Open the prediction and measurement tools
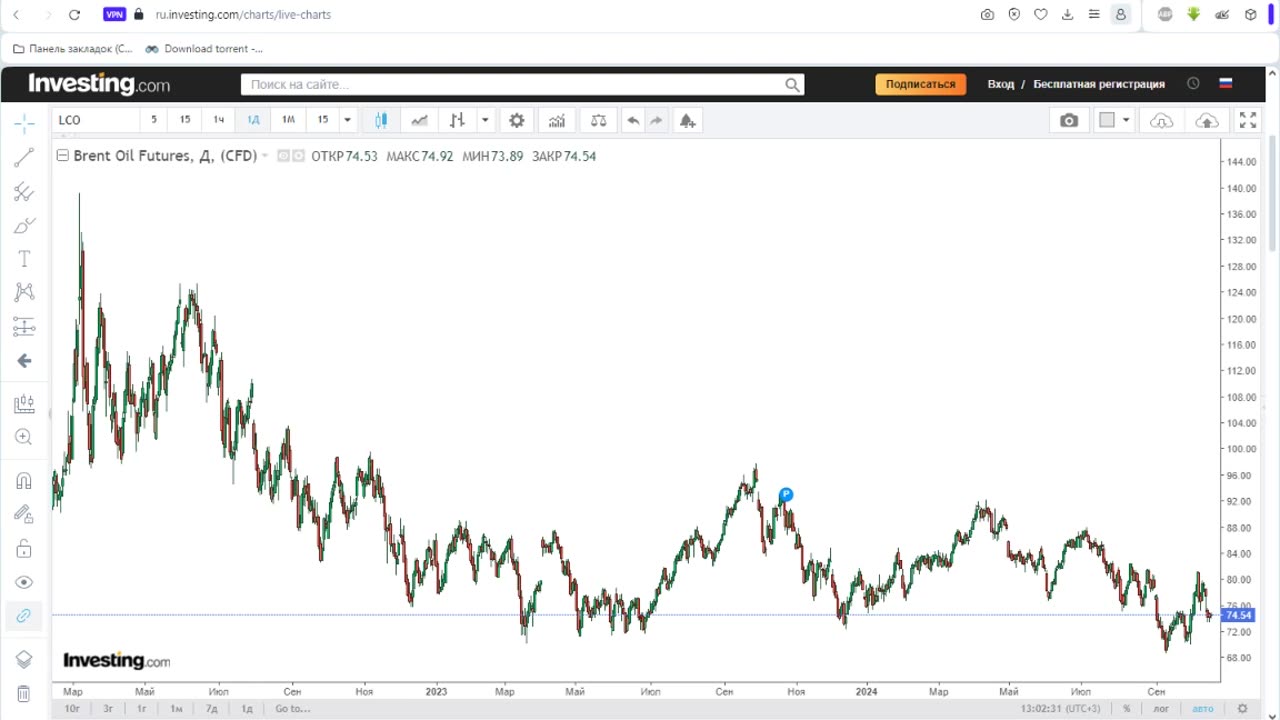Screen dimensions: 1280x720 (x=24, y=326)
